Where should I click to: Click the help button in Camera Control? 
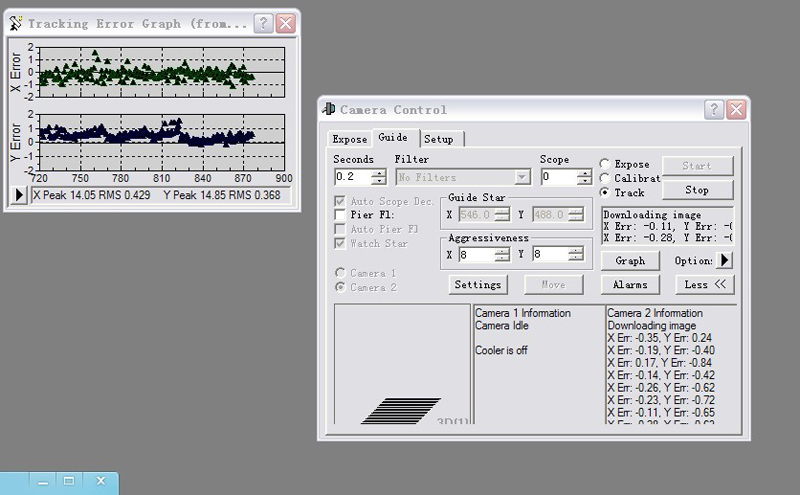click(714, 109)
